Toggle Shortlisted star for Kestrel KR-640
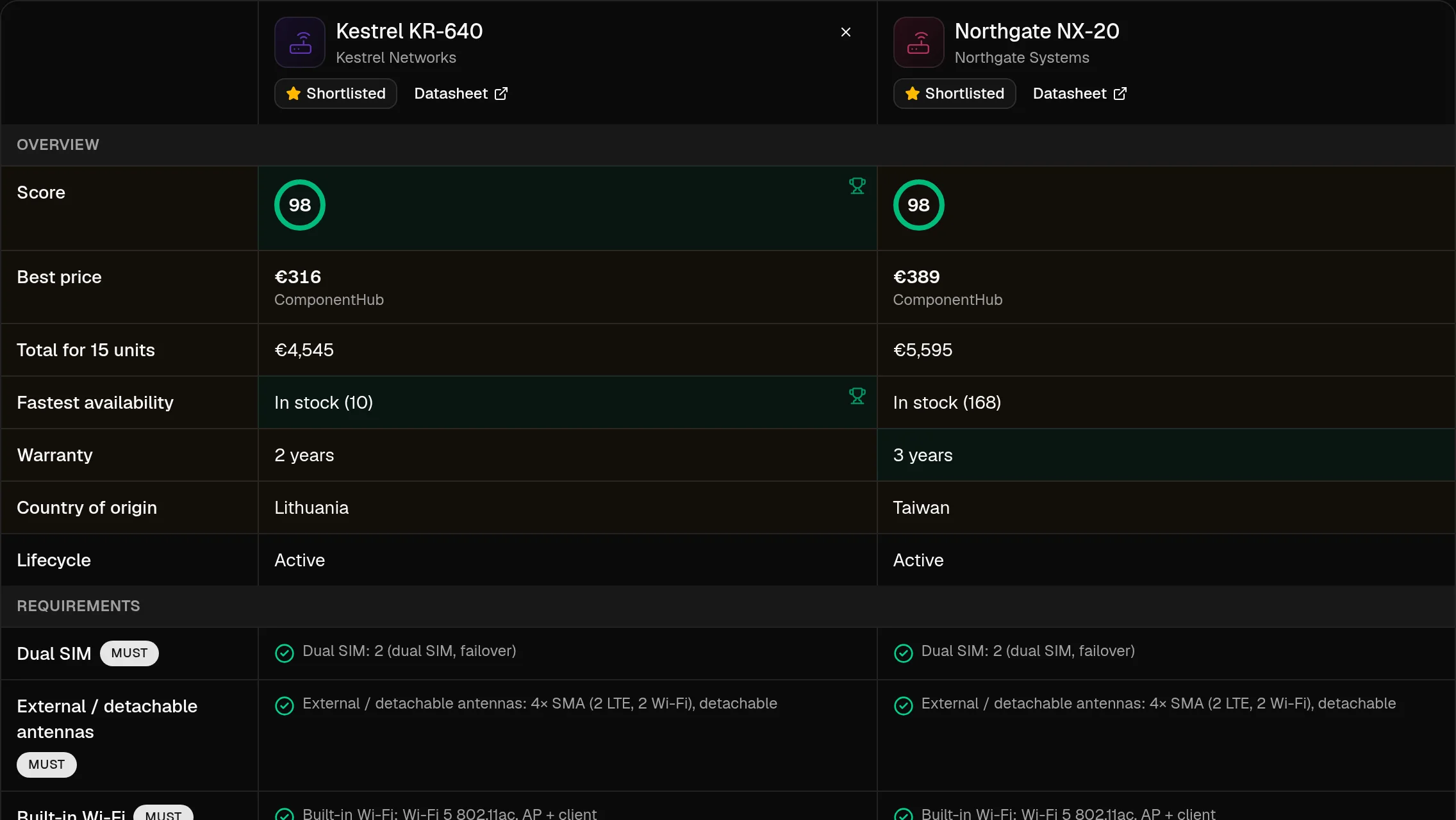The height and width of the screenshot is (820, 1456). [x=336, y=94]
